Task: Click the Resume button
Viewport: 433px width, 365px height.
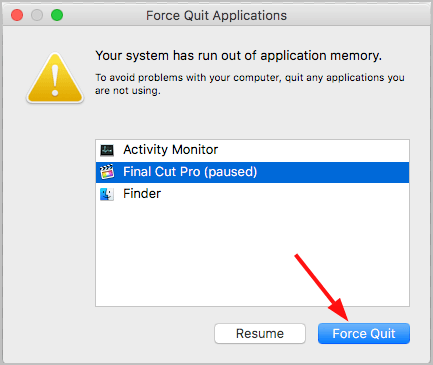Action: [260, 333]
